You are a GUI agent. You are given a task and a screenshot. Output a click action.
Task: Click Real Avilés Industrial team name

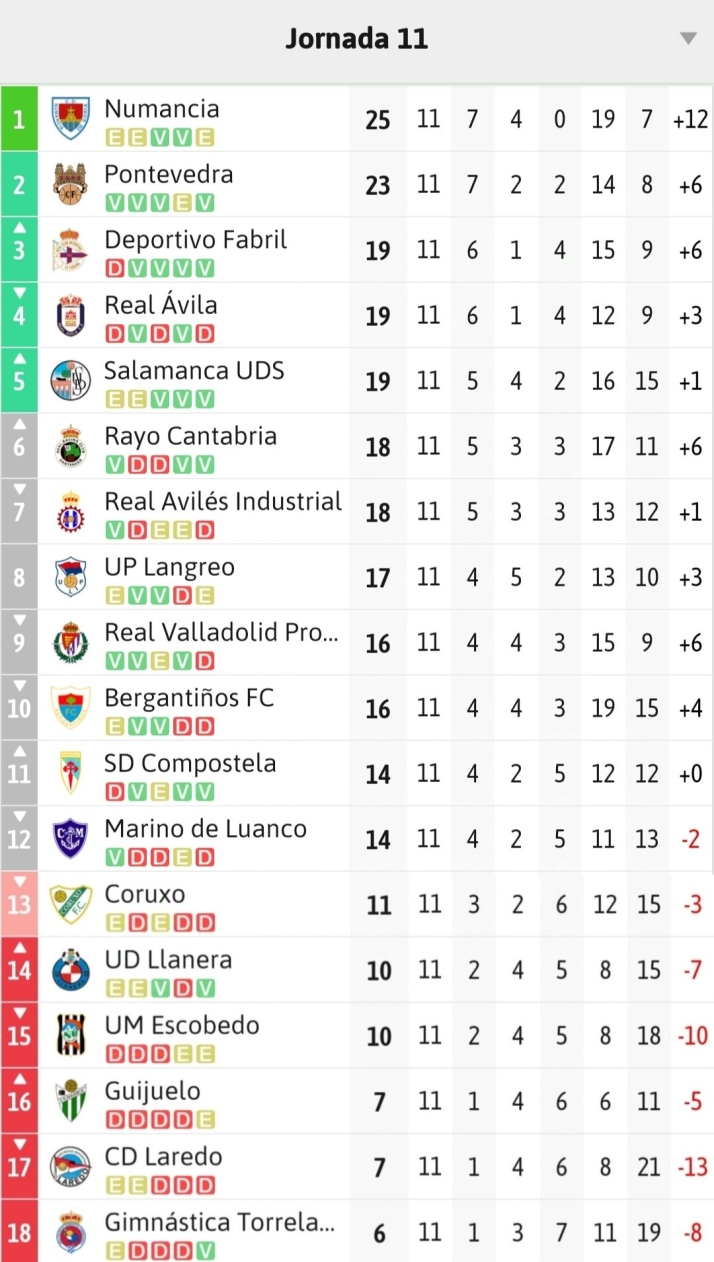click(x=223, y=501)
